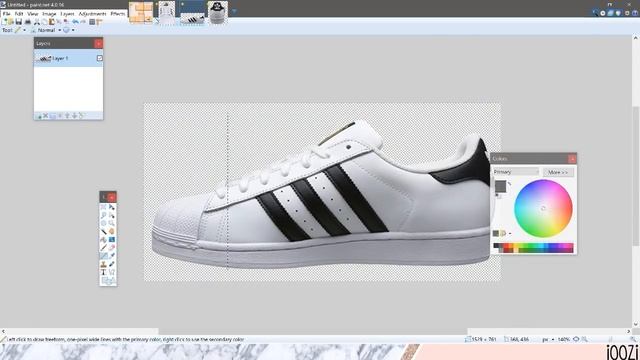Image resolution: width=640 pixels, height=360 pixels.
Task: Open the View menu
Action: 33,13
